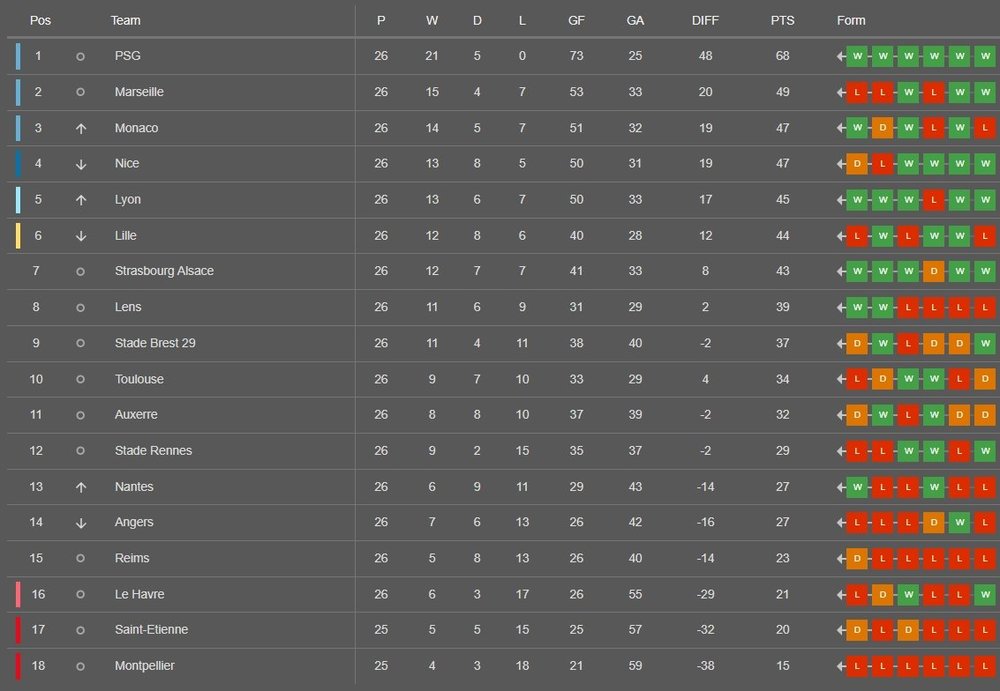Image resolution: width=1000 pixels, height=691 pixels.
Task: Open the Stade Brest 29 team link
Action: point(155,343)
